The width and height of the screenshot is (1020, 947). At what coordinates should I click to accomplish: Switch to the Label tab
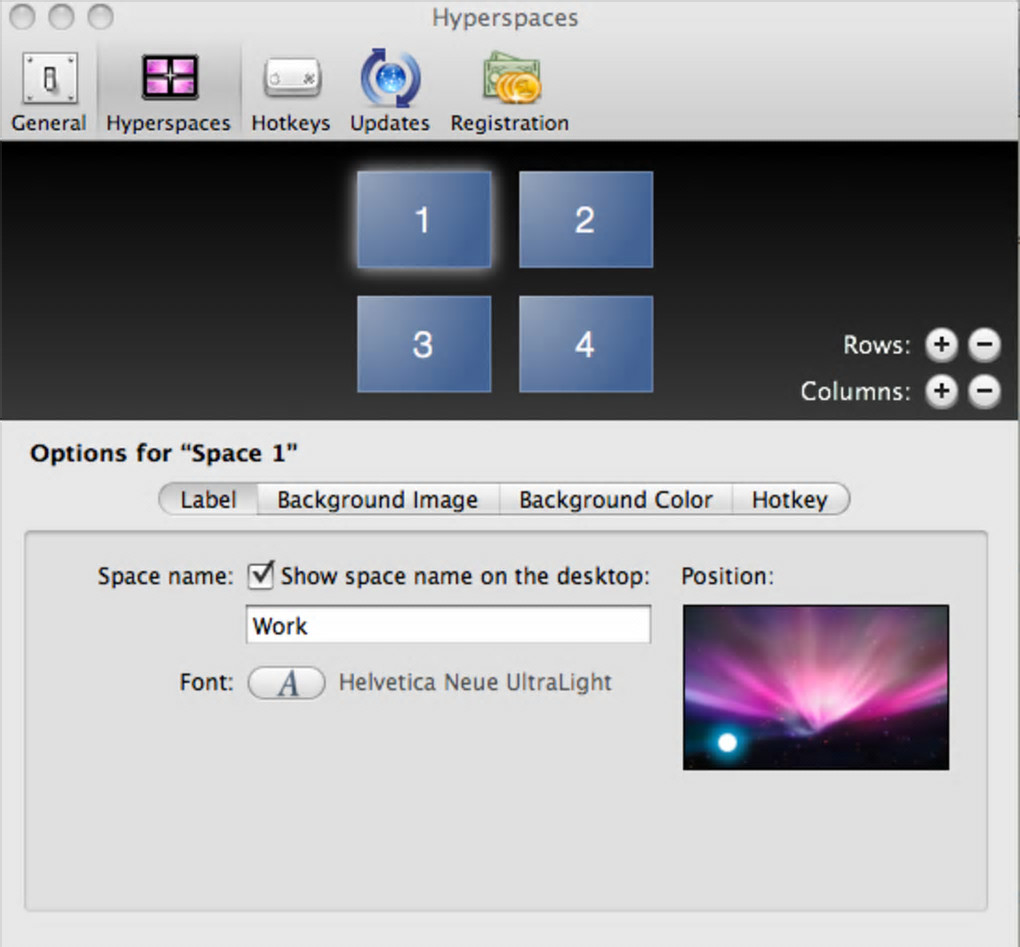tap(208, 500)
